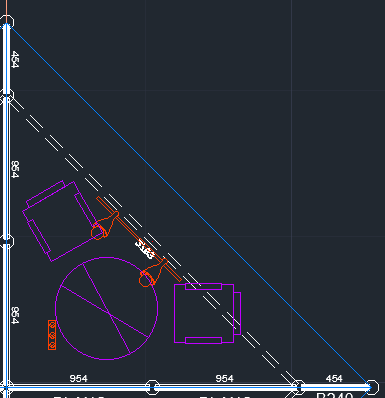
Task: Pick the lower orange wall lamp symbol
Action: click(x=153, y=273)
